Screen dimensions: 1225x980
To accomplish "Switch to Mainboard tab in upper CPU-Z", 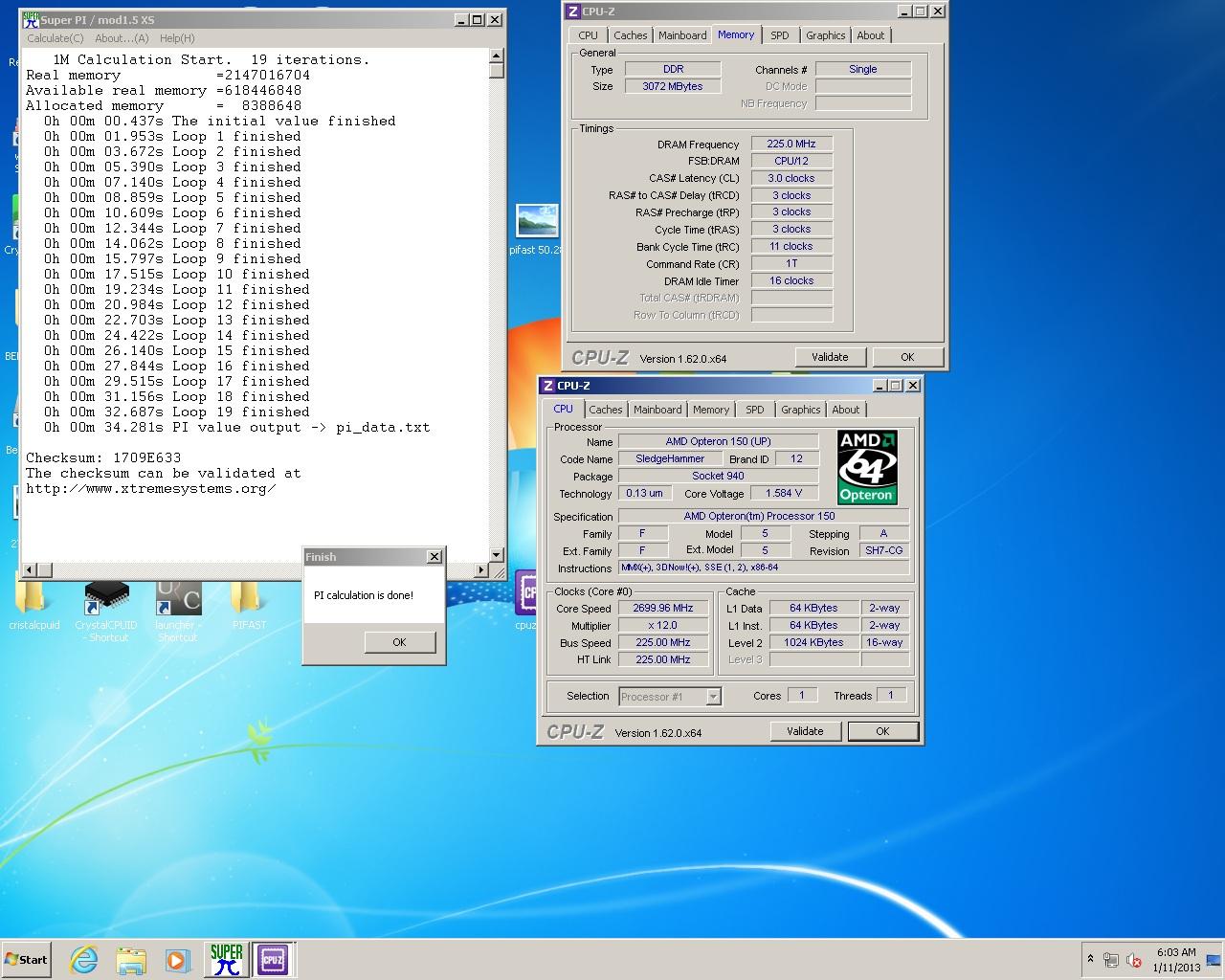I will (x=682, y=35).
